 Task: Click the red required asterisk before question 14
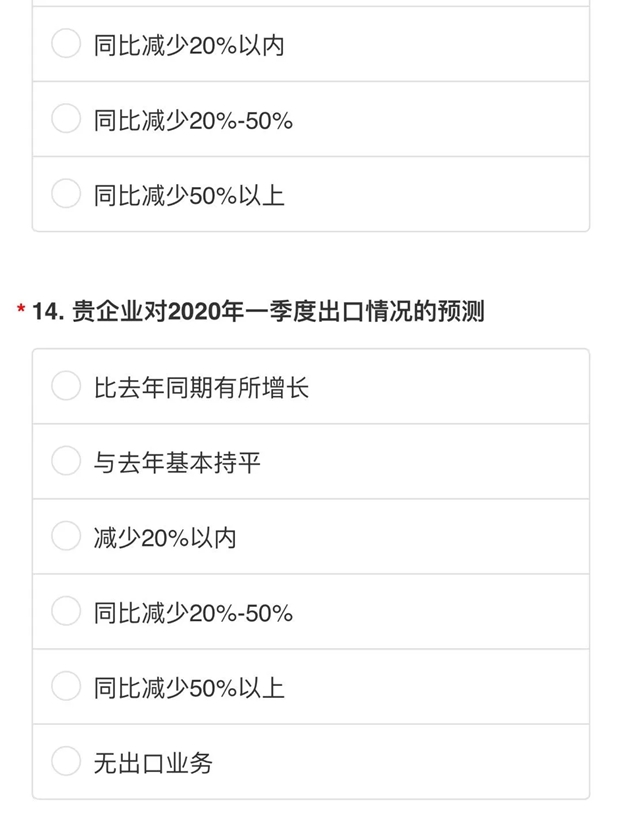21,309
